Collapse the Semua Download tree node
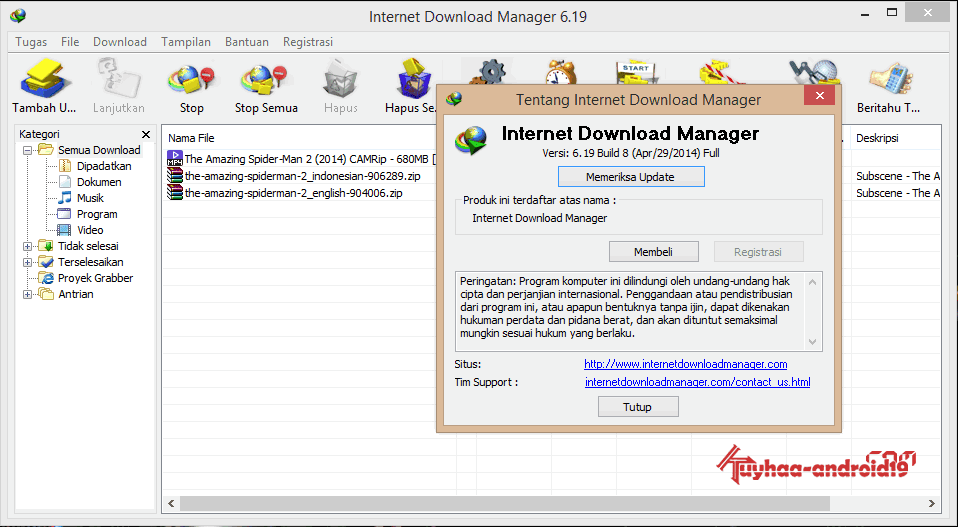 point(27,150)
